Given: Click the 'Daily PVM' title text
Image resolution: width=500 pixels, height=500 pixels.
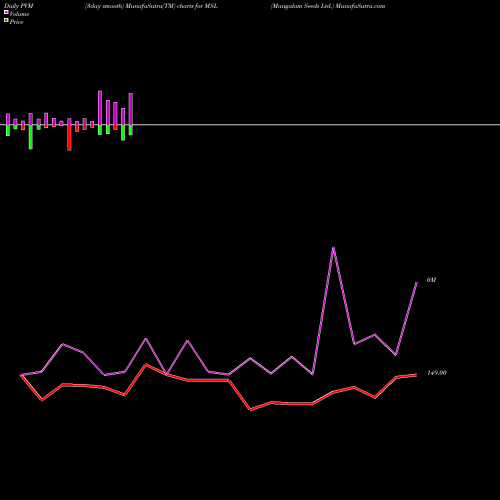Looking at the screenshot, I should pyautogui.click(x=19, y=6).
